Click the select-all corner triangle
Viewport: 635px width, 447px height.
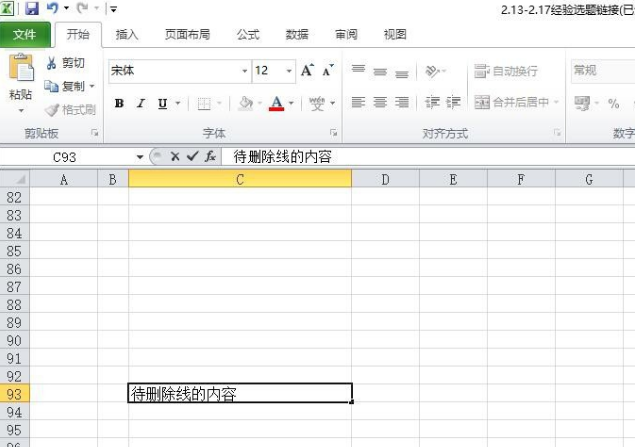pyautogui.click(x=15, y=179)
